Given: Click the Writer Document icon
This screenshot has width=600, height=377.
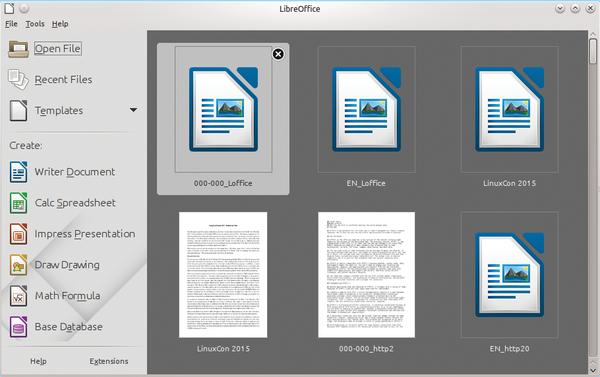Looking at the screenshot, I should [x=18, y=172].
